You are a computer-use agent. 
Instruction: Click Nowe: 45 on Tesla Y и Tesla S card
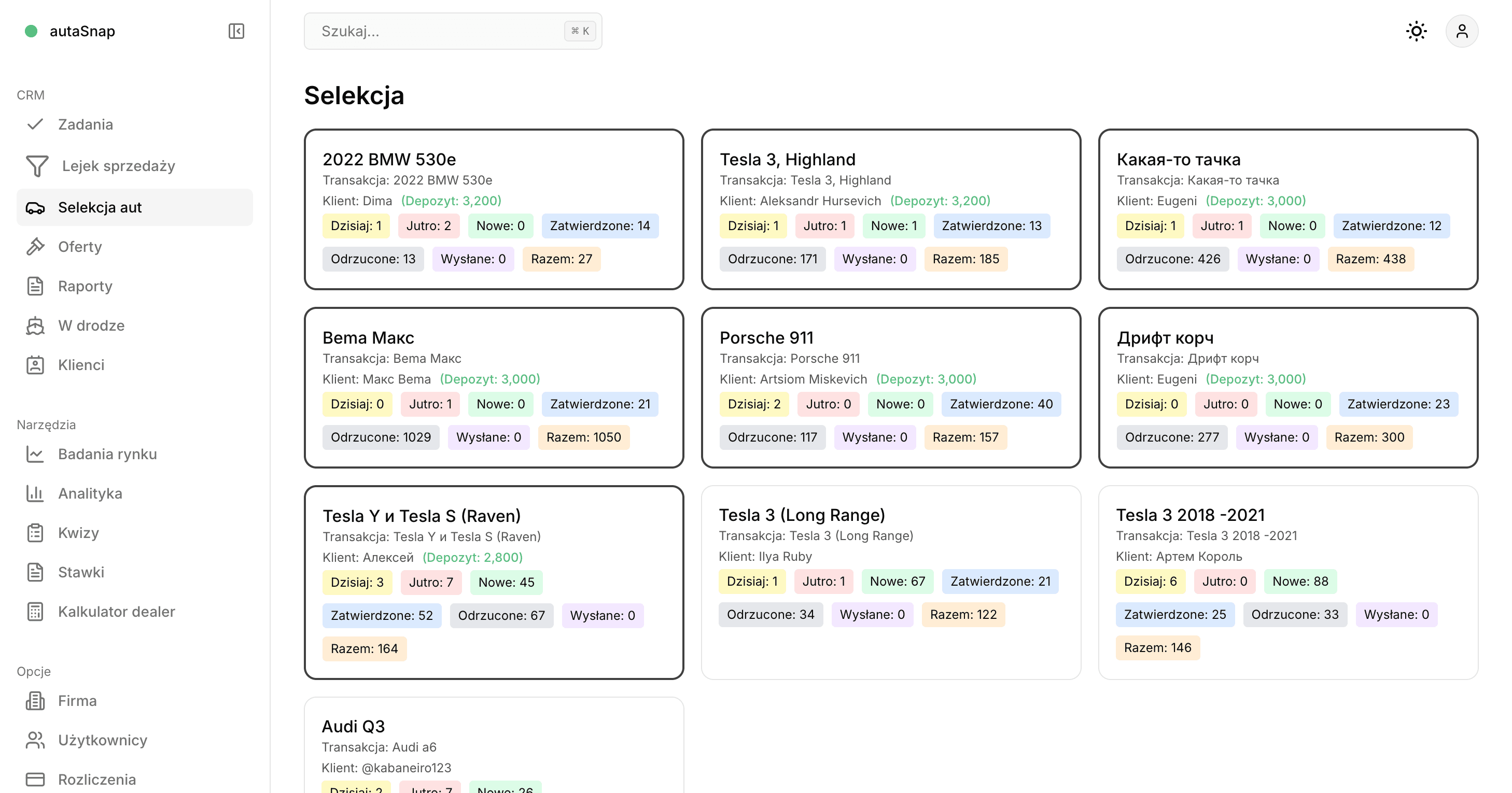click(507, 583)
